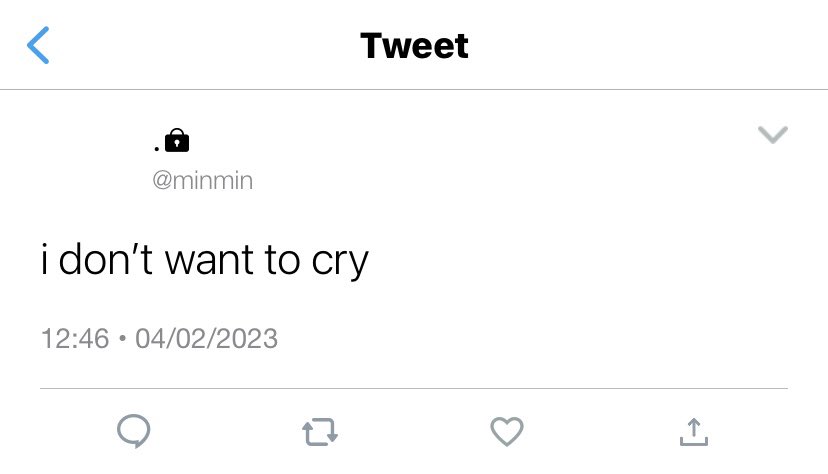Click the word 'don't' in the tweet
828x474 pixels.
pos(106,259)
